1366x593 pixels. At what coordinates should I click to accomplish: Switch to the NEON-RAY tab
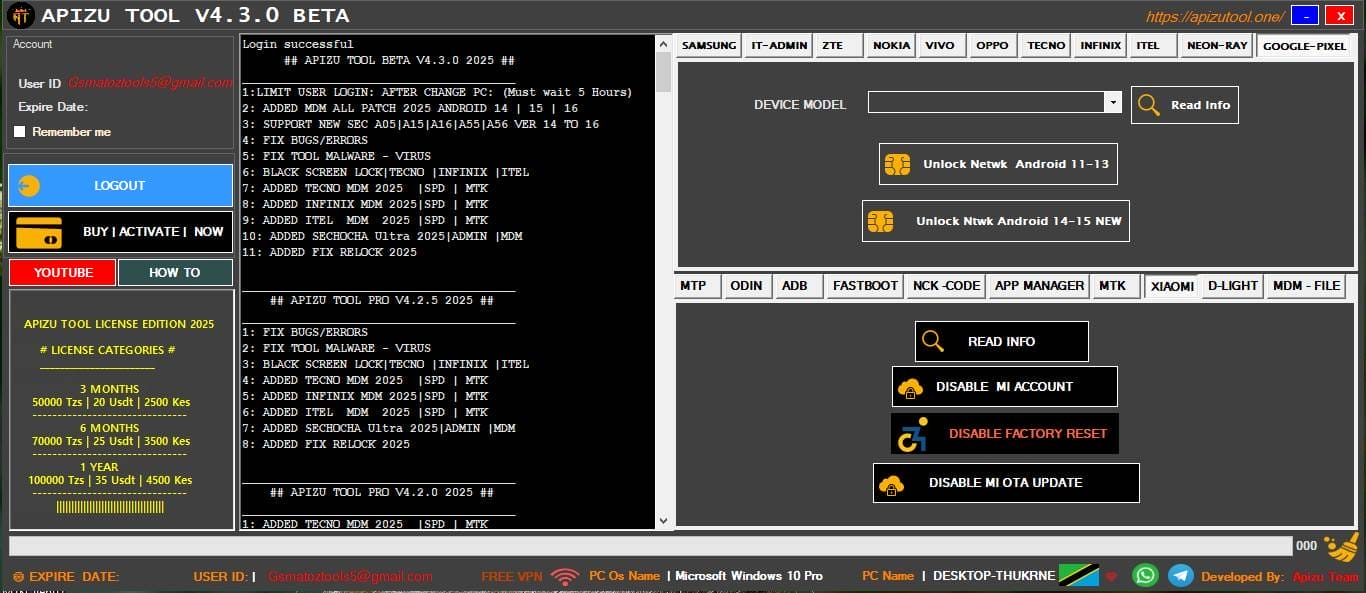coord(1216,46)
